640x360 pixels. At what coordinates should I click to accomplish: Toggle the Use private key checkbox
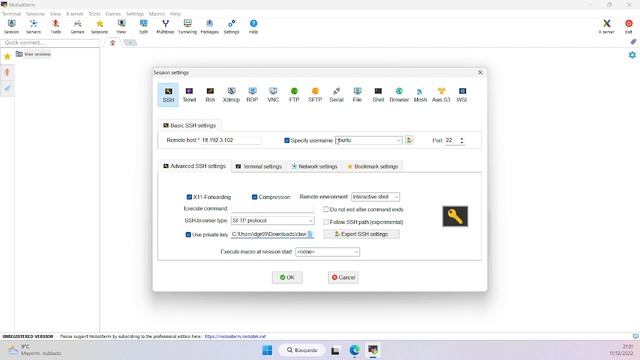(188, 234)
